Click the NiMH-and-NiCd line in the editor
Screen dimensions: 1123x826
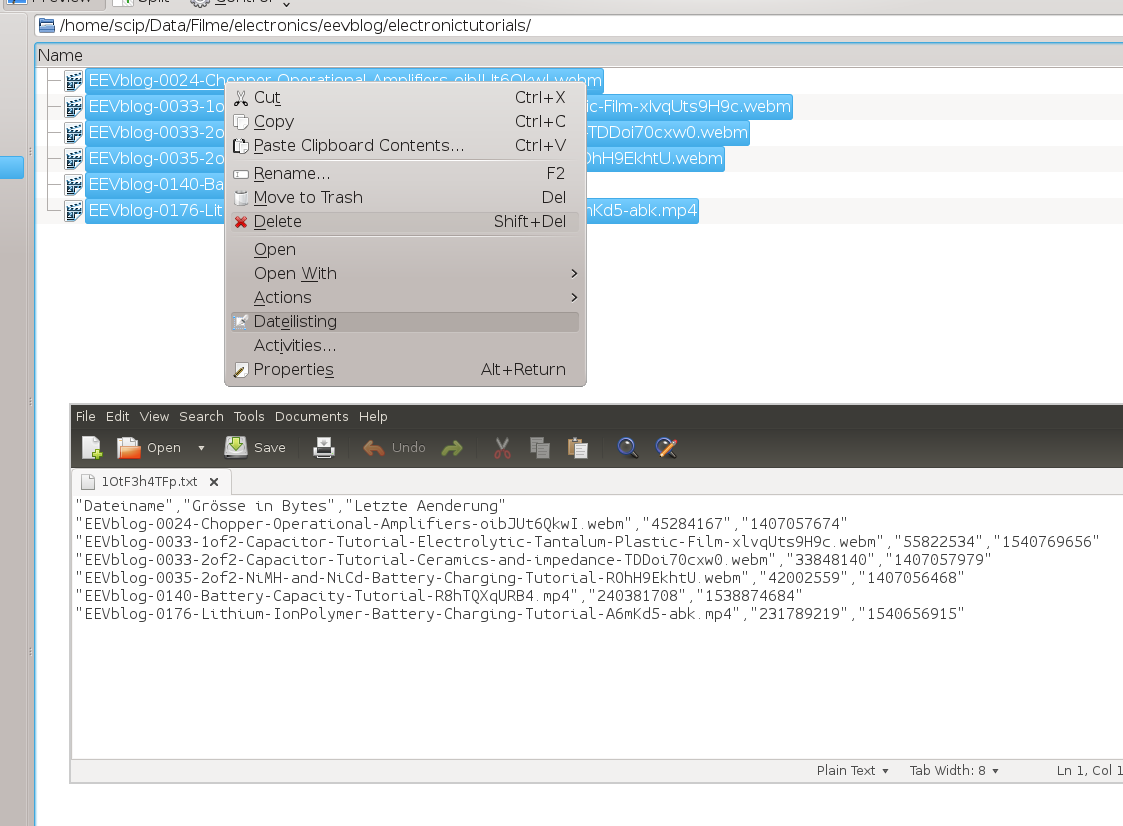click(x=520, y=577)
